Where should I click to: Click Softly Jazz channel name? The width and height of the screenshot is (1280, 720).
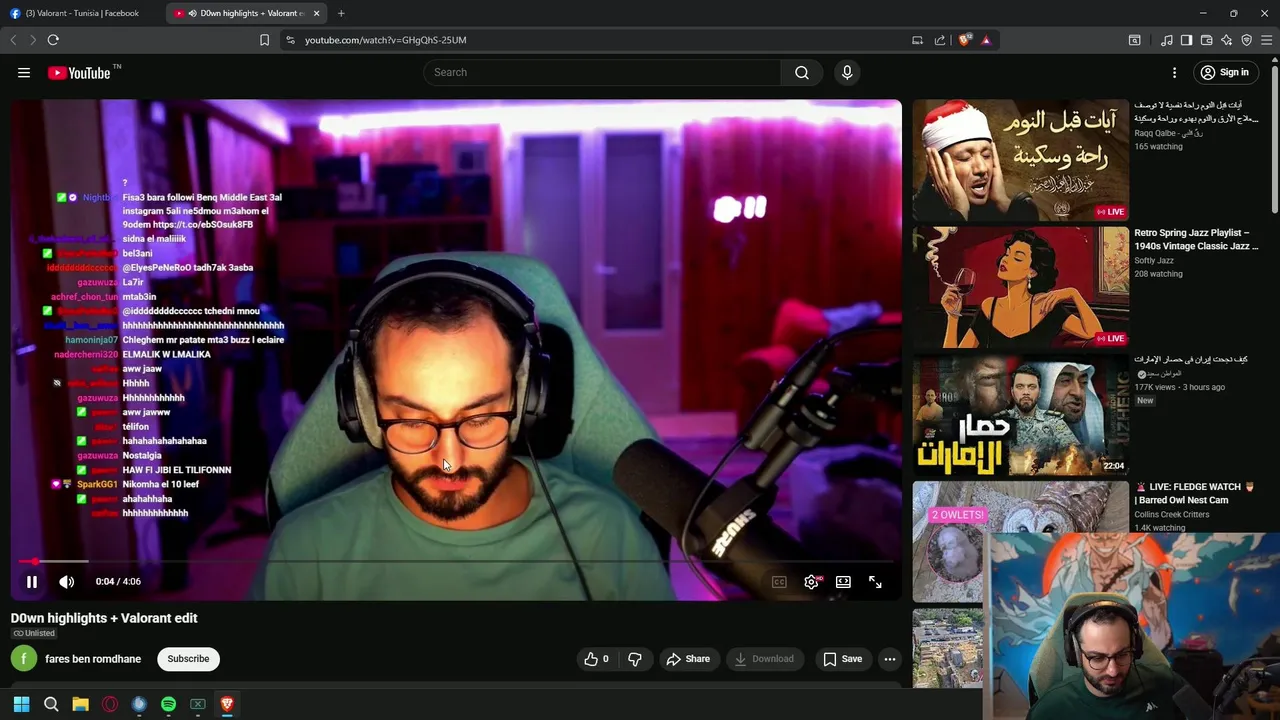pos(1154,261)
